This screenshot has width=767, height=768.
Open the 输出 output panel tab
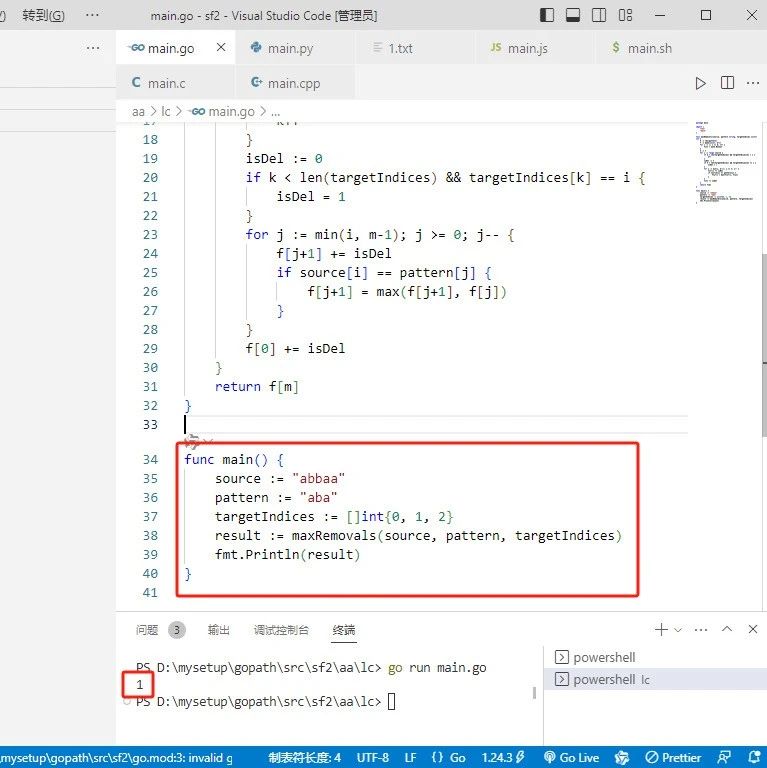[218, 630]
